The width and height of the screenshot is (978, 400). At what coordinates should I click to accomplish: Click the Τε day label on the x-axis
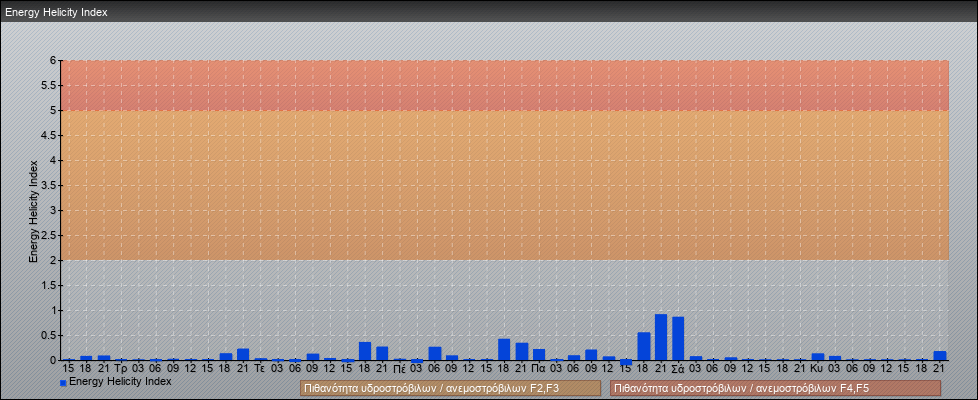pos(261,369)
